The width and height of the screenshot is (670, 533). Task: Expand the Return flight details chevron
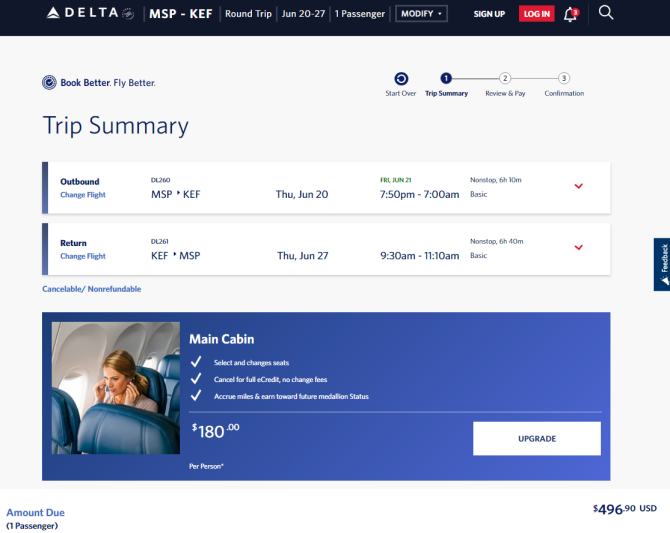(579, 247)
